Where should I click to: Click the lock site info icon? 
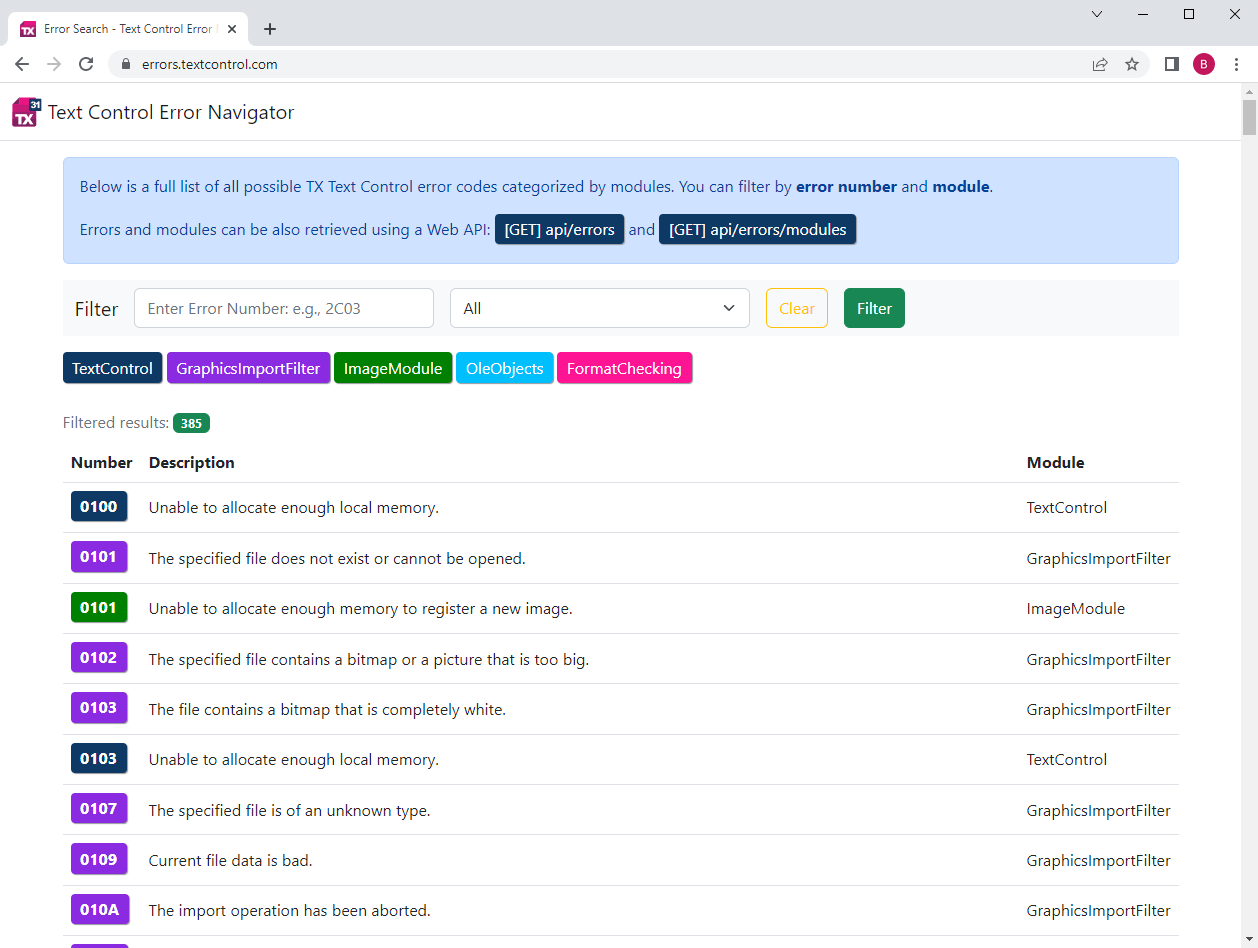tap(126, 64)
